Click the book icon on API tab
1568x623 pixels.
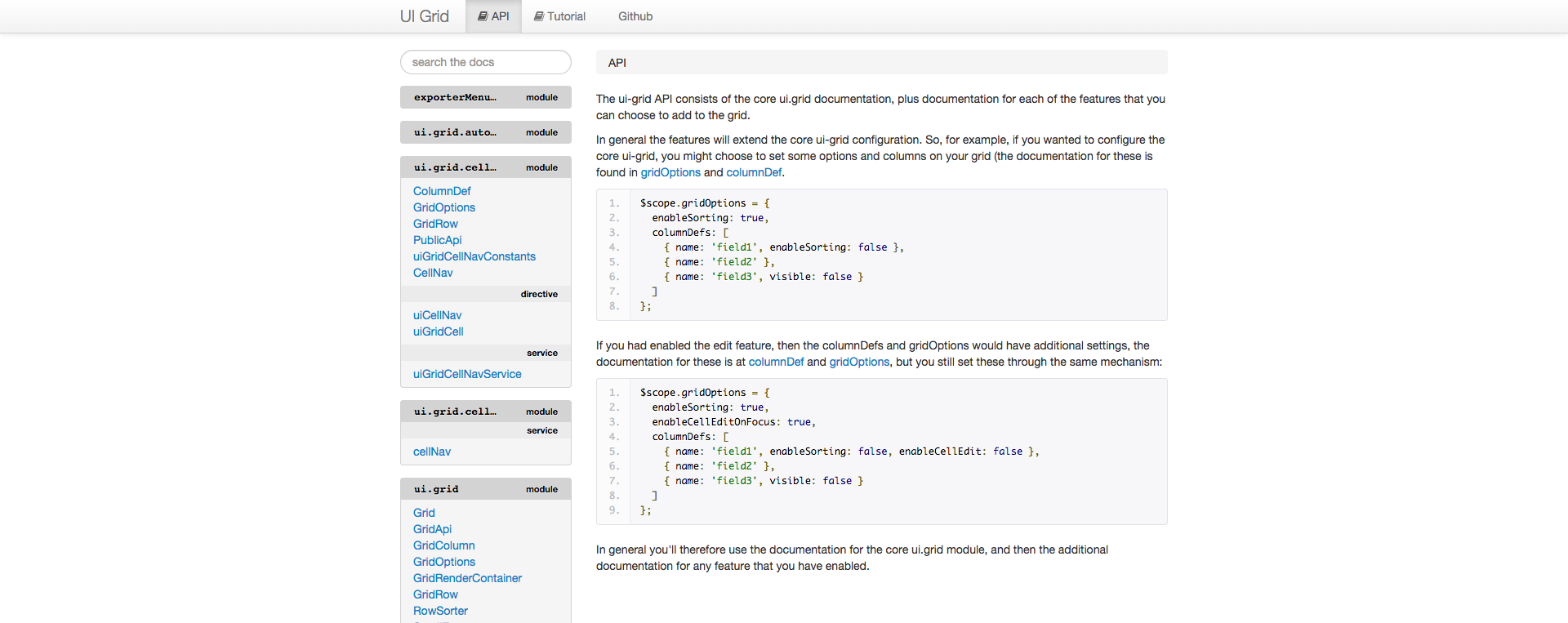[483, 16]
